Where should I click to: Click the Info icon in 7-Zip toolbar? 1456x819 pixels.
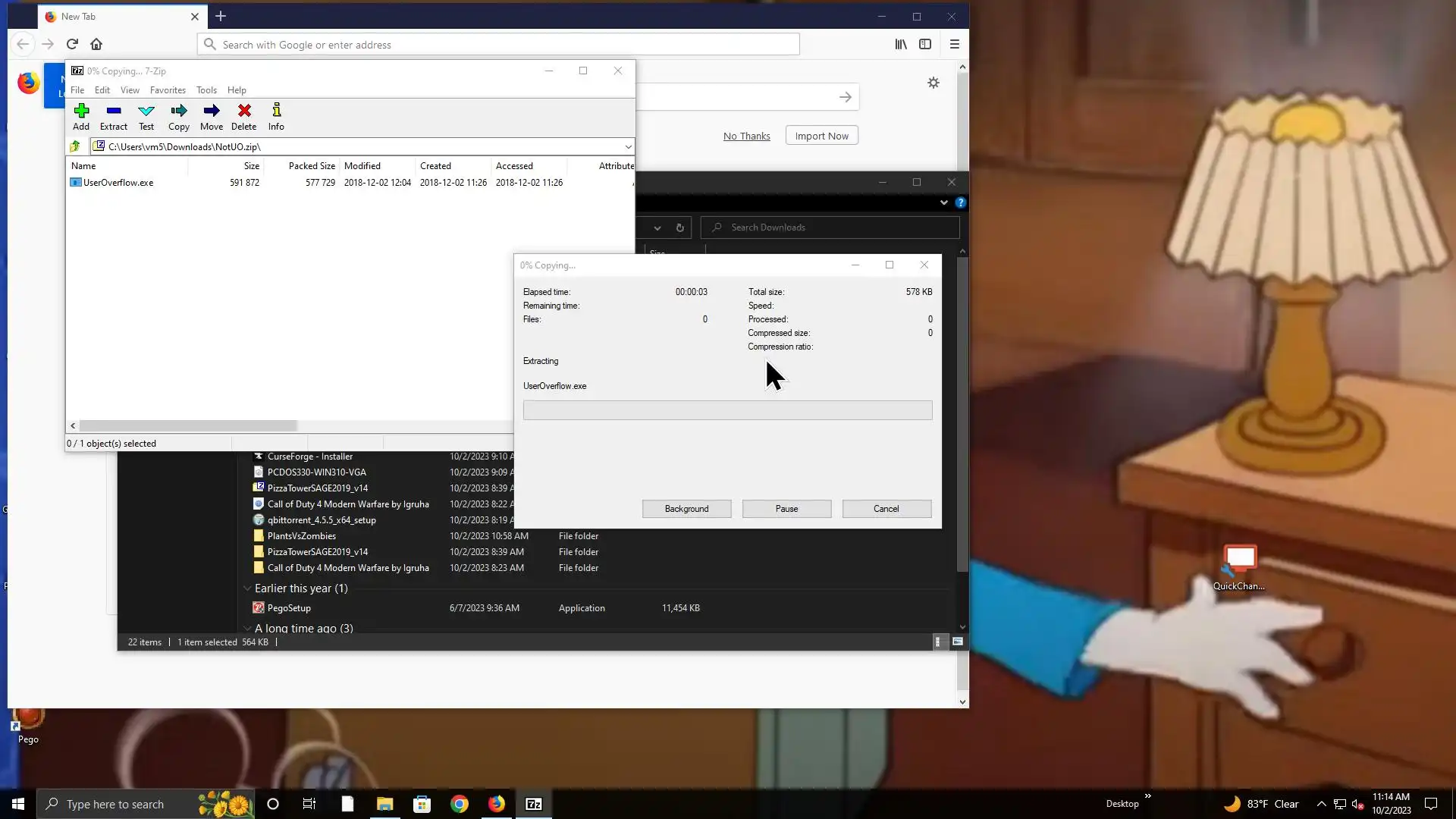[276, 111]
